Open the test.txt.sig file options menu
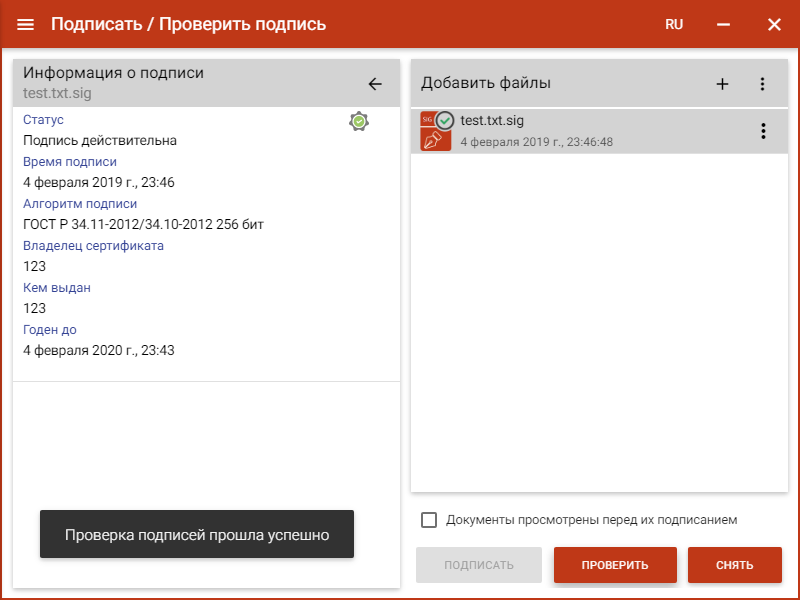 coord(763,131)
